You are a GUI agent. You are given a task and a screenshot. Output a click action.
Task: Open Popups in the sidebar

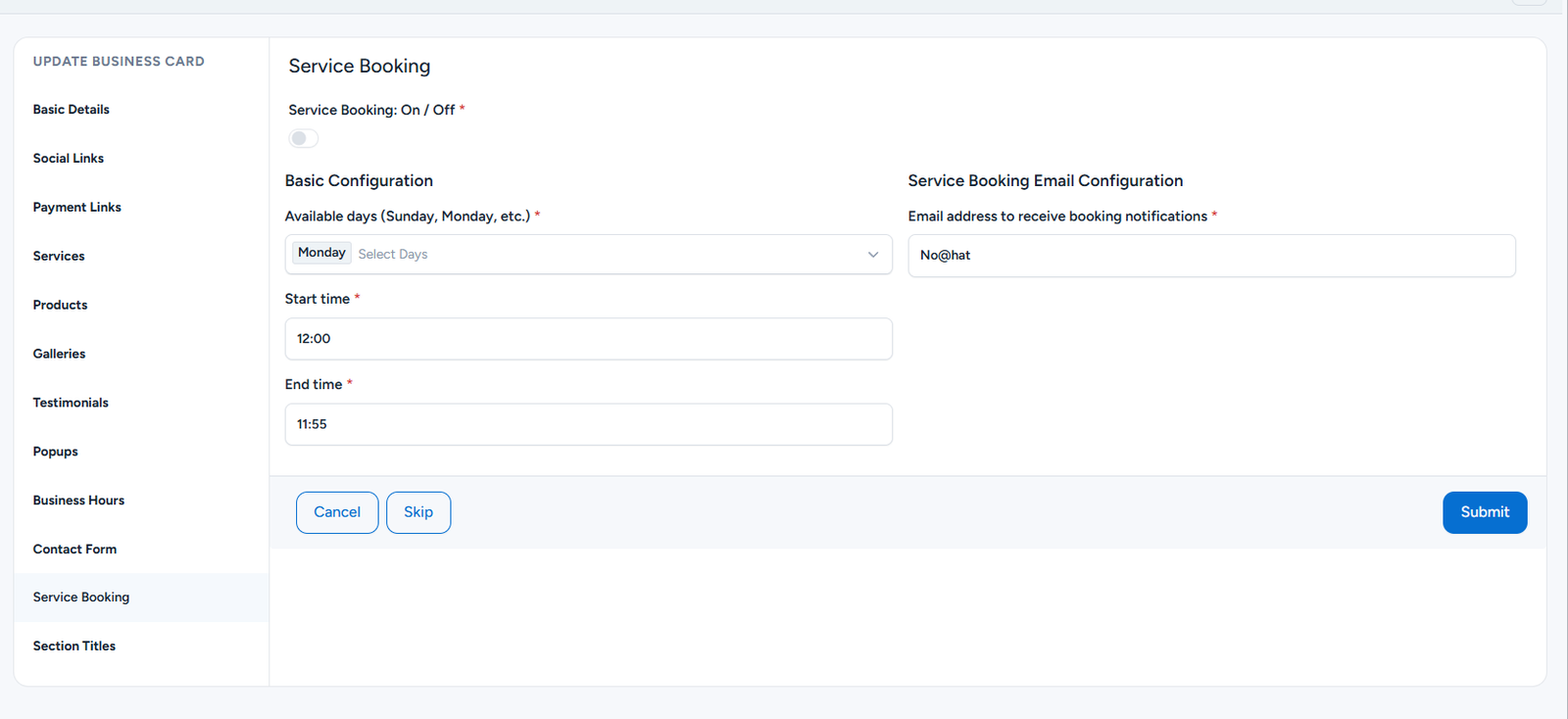tap(56, 452)
